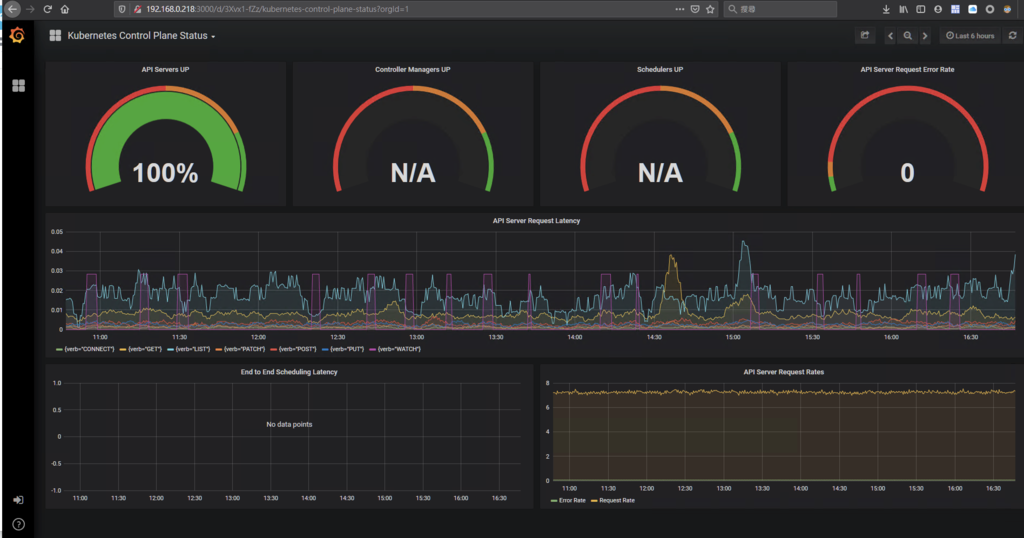Open the Dashboards grid icon in sidebar
The height and width of the screenshot is (538, 1024).
(18, 86)
